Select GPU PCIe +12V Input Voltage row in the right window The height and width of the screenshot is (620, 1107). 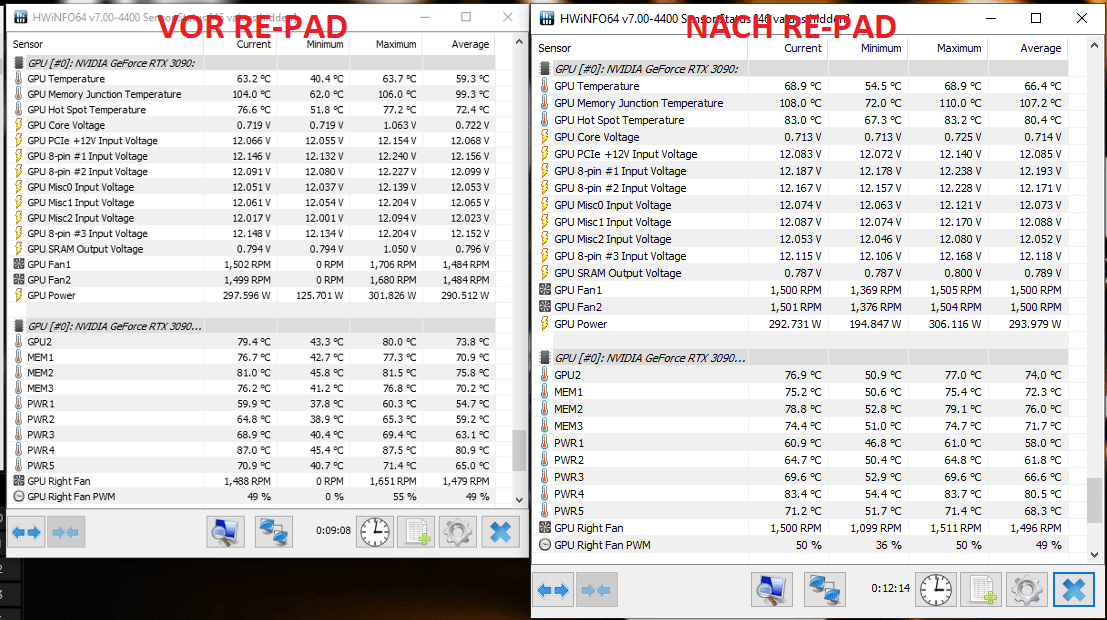[x=801, y=154]
